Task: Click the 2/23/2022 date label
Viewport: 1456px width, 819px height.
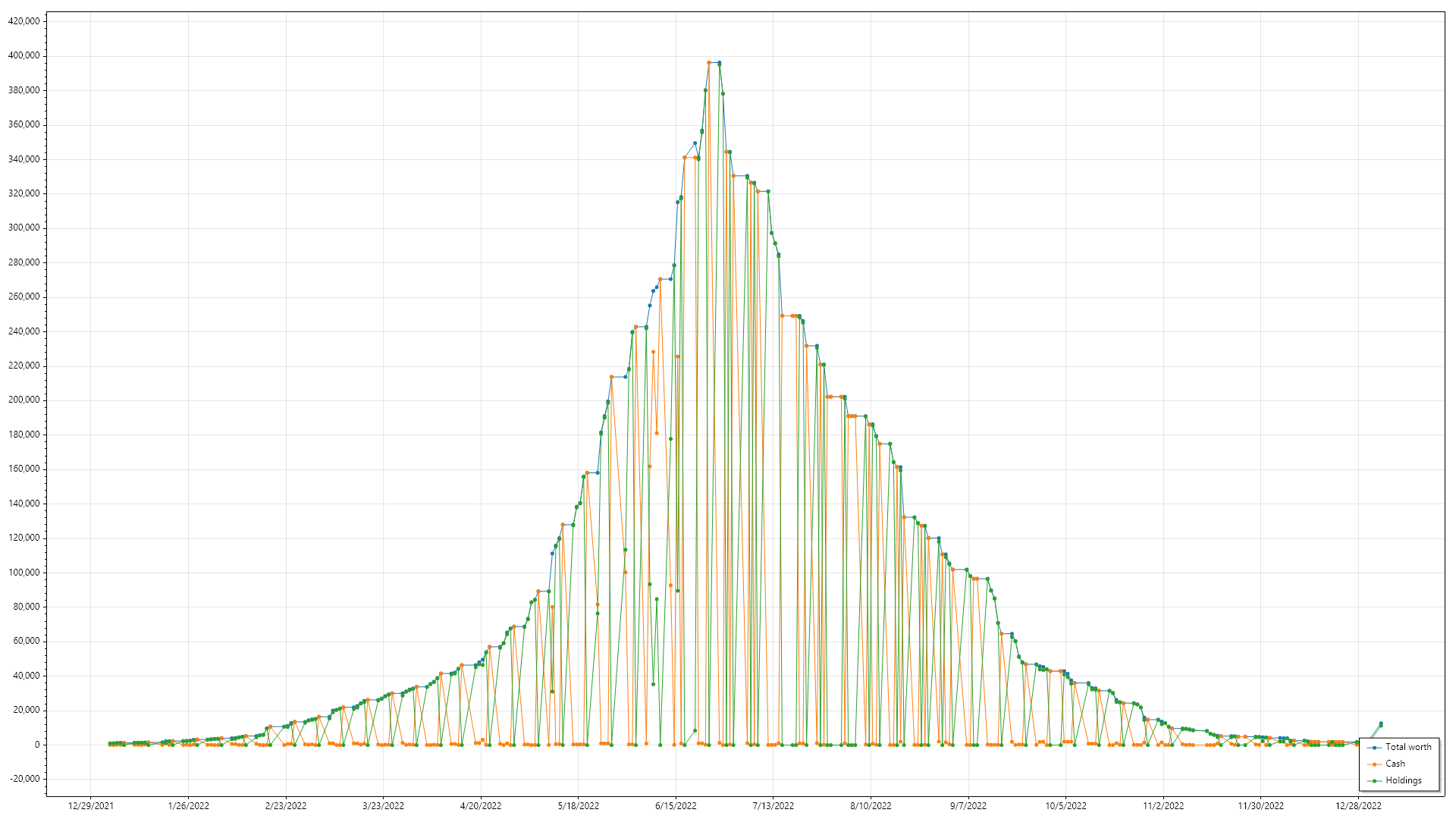Action: click(x=286, y=806)
